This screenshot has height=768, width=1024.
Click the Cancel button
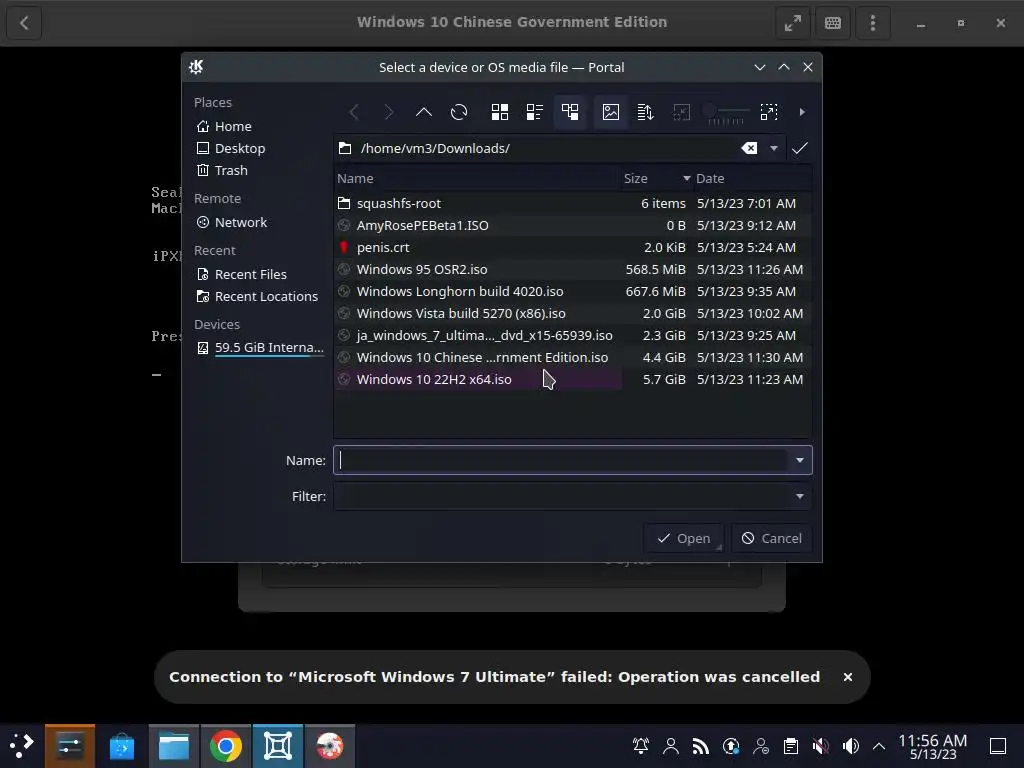[x=771, y=538]
